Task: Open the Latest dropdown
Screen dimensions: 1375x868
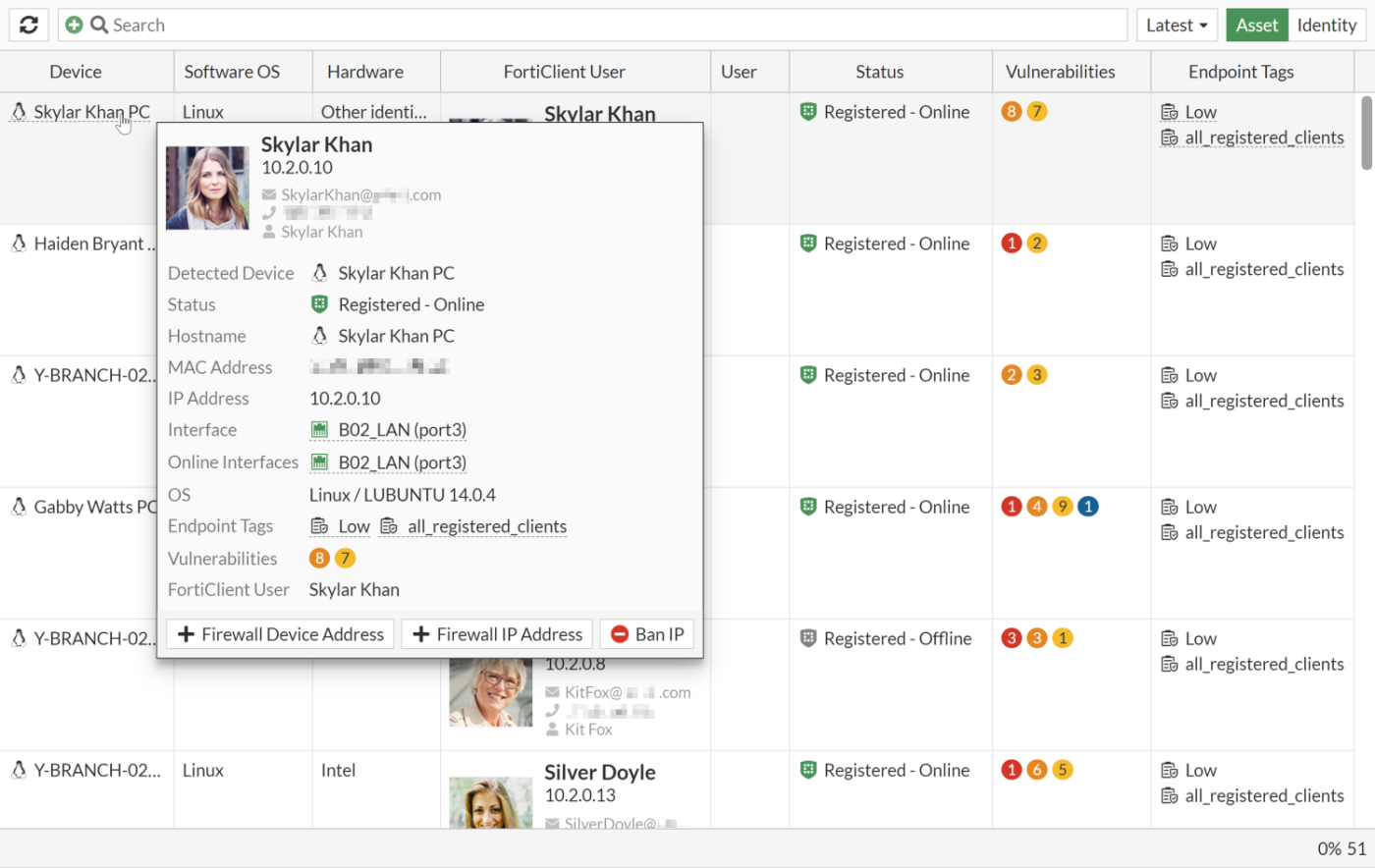Action: tap(1177, 26)
